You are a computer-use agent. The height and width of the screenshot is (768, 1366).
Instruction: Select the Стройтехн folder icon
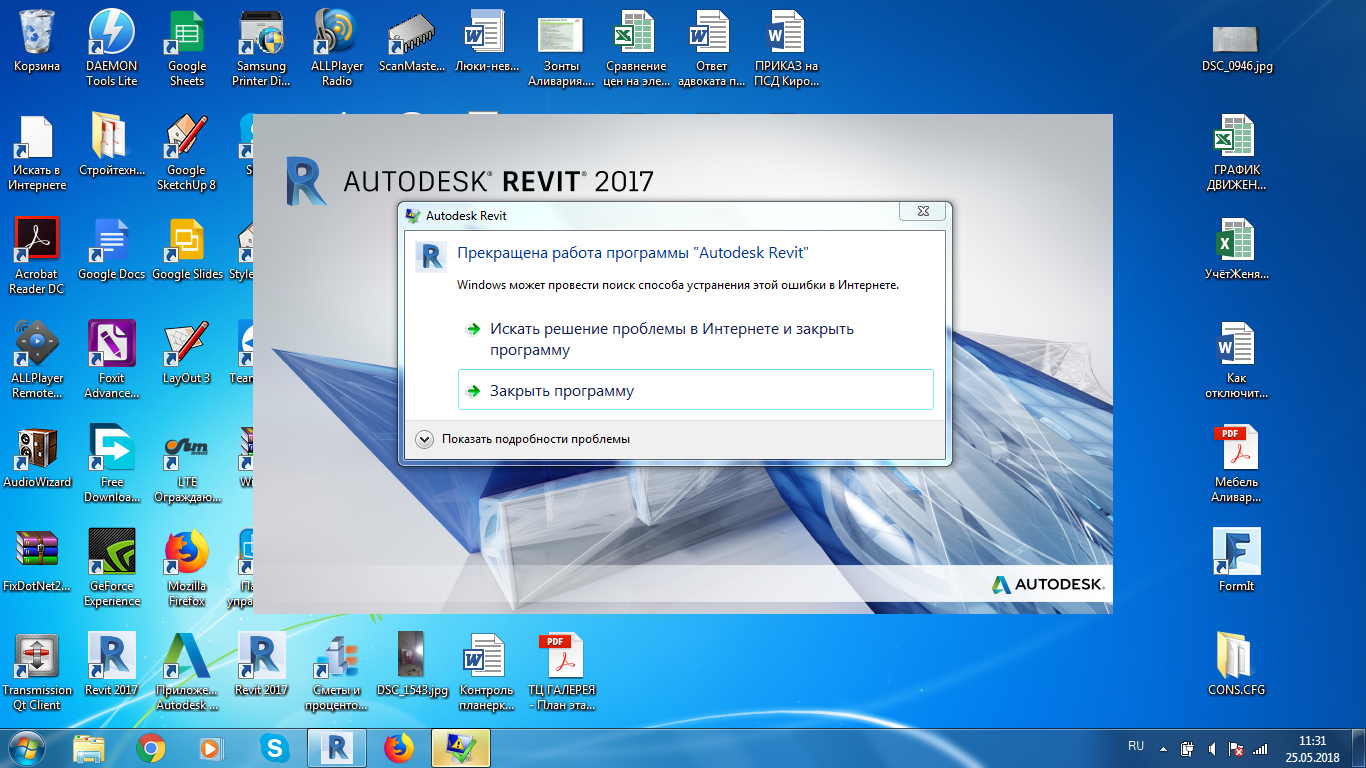point(112,145)
